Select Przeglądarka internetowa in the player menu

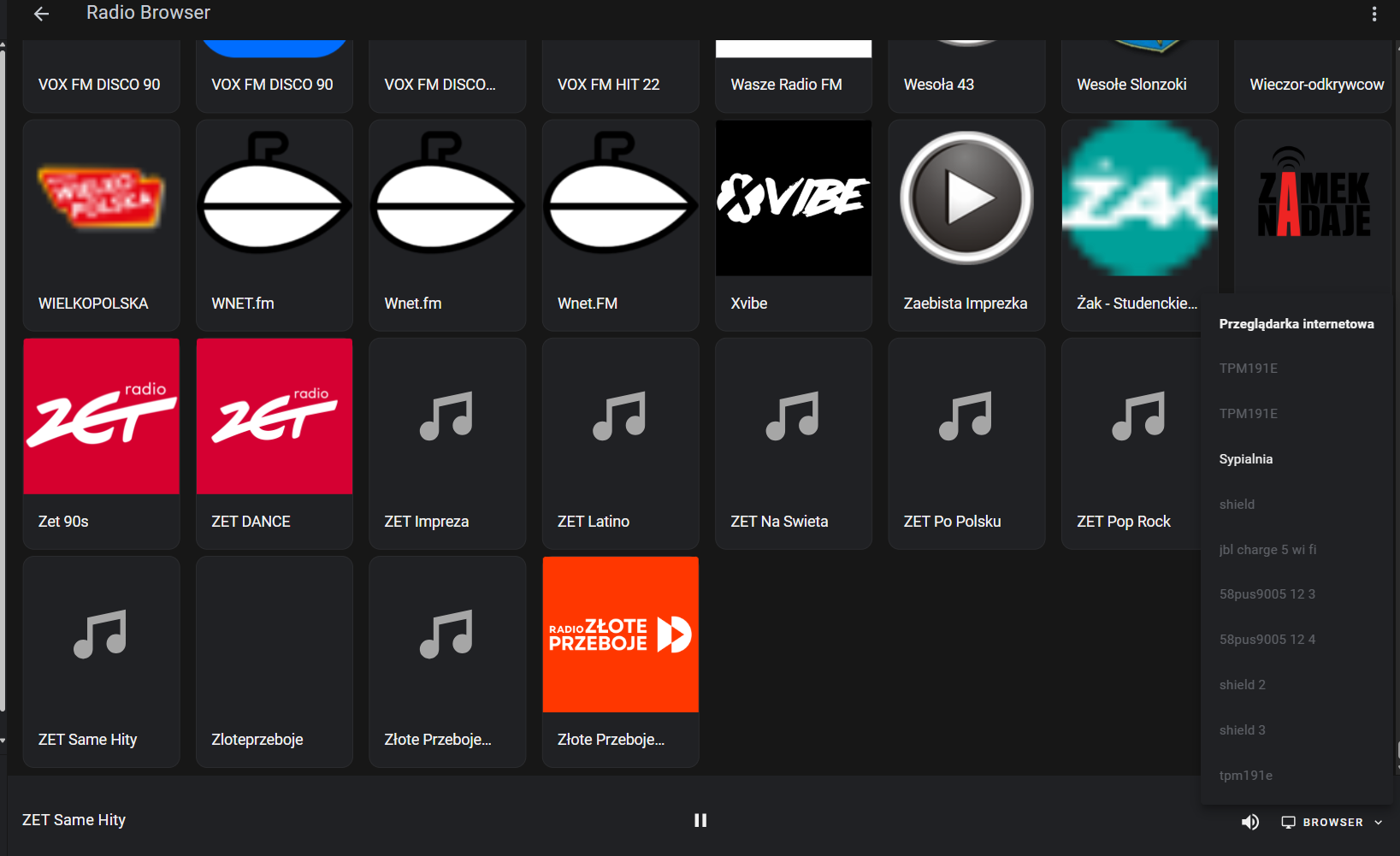1297,324
